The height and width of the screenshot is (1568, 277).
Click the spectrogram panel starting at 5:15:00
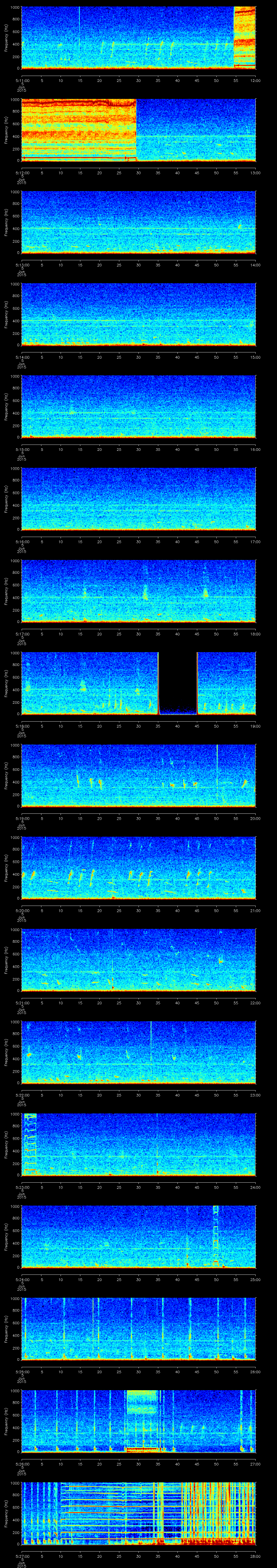[x=138, y=407]
